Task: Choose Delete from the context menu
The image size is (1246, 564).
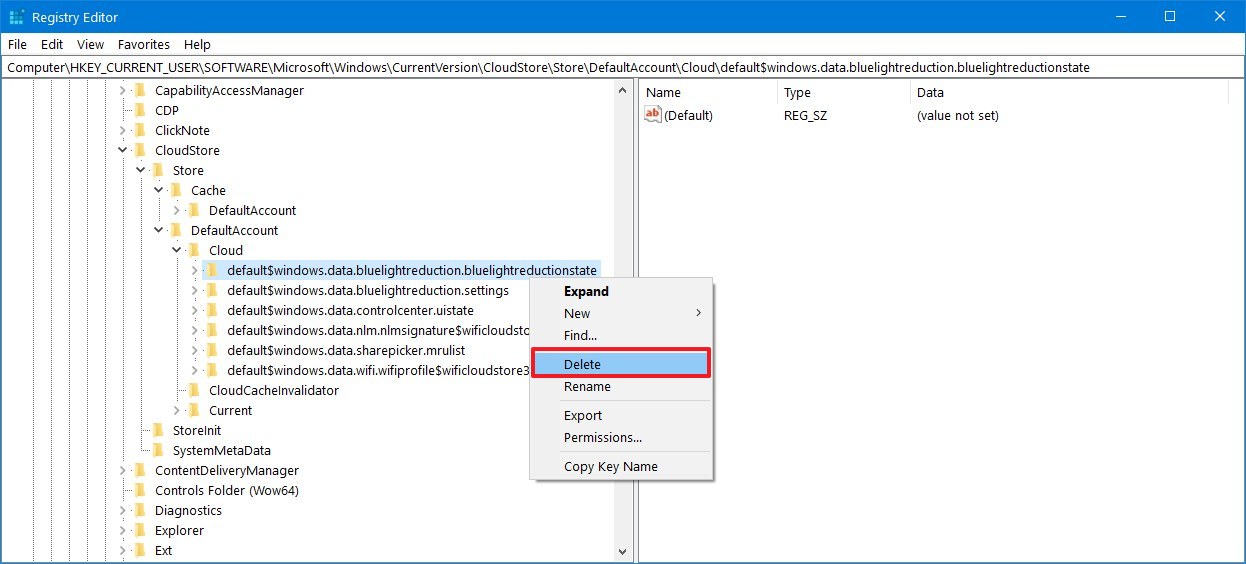Action: coord(621,364)
